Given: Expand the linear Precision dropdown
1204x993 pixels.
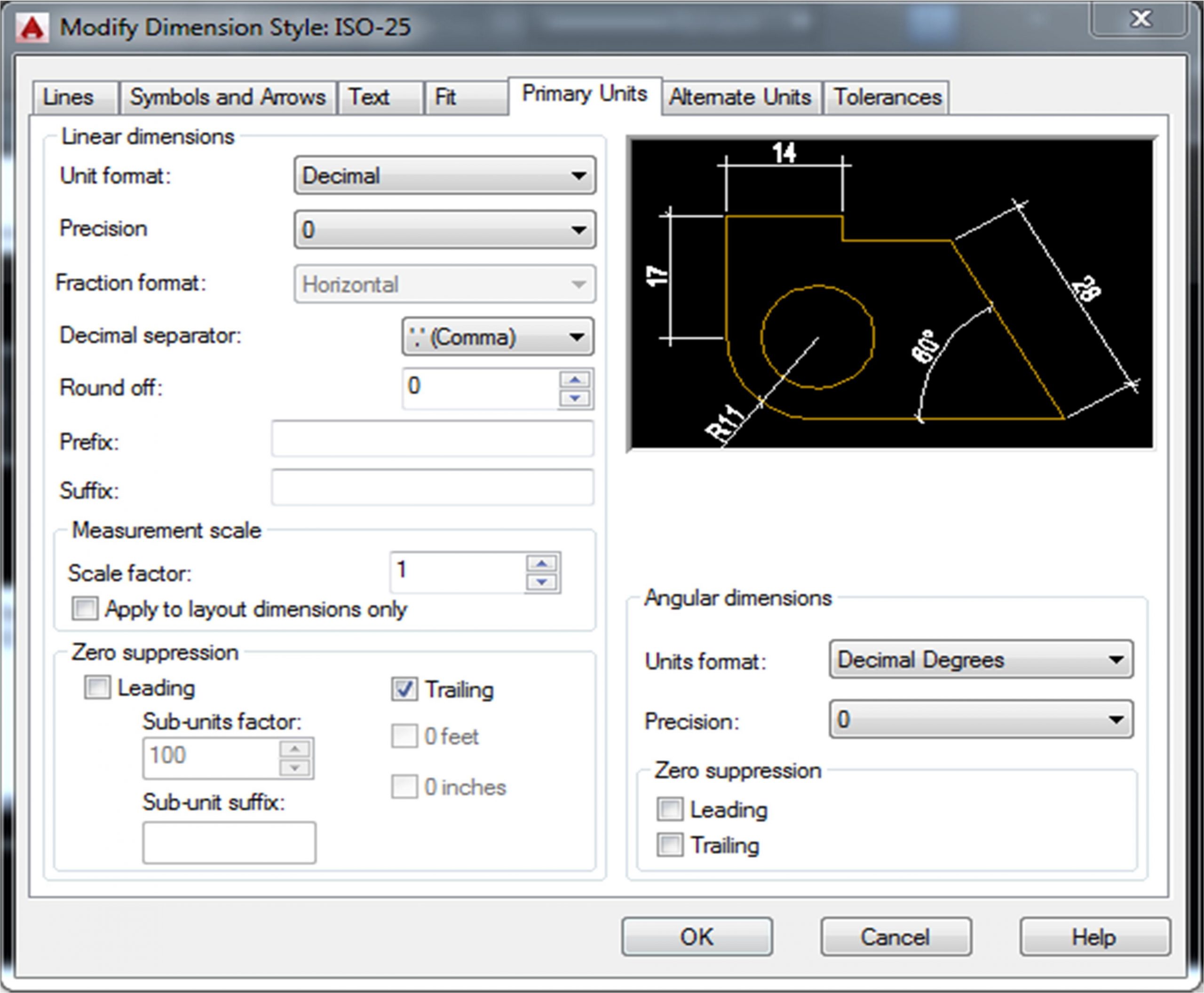Looking at the screenshot, I should [x=444, y=230].
